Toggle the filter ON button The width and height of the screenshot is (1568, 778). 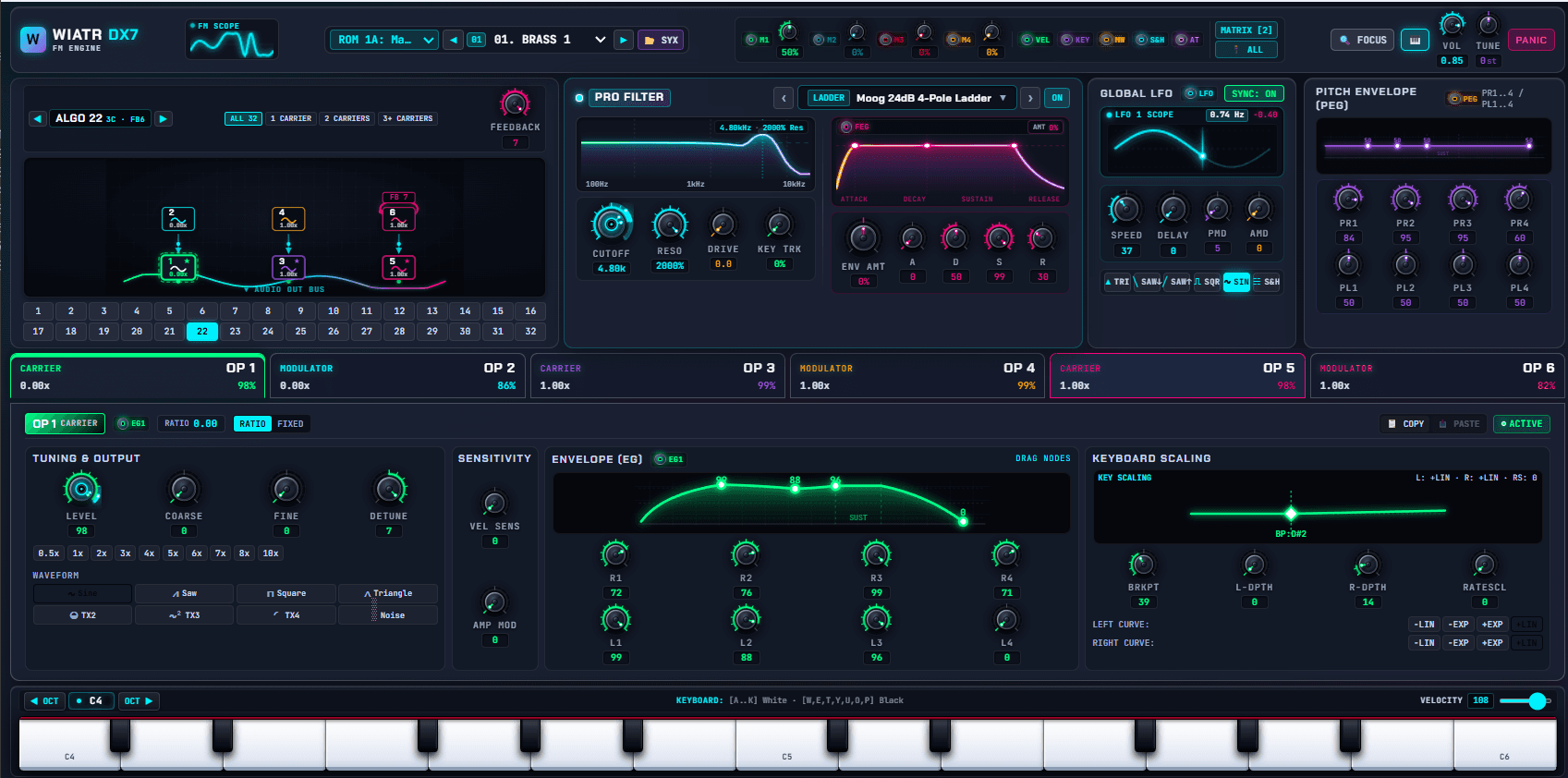pos(1057,98)
